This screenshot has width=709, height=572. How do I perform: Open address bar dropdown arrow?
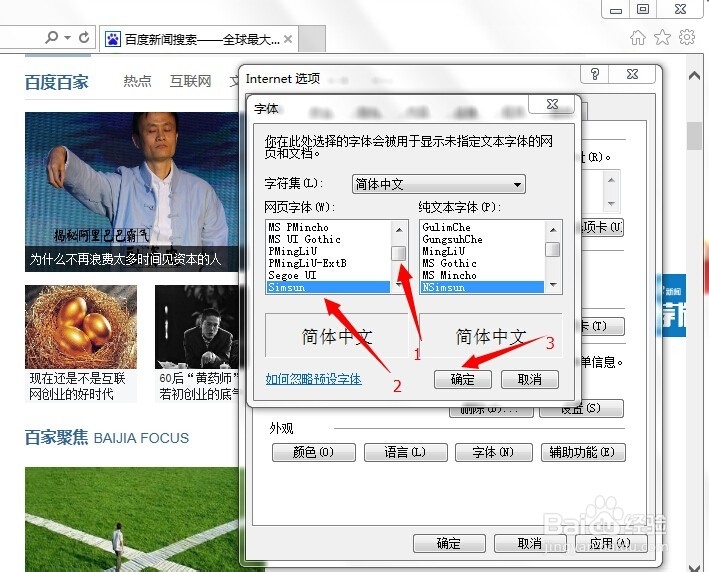pyautogui.click(x=67, y=37)
